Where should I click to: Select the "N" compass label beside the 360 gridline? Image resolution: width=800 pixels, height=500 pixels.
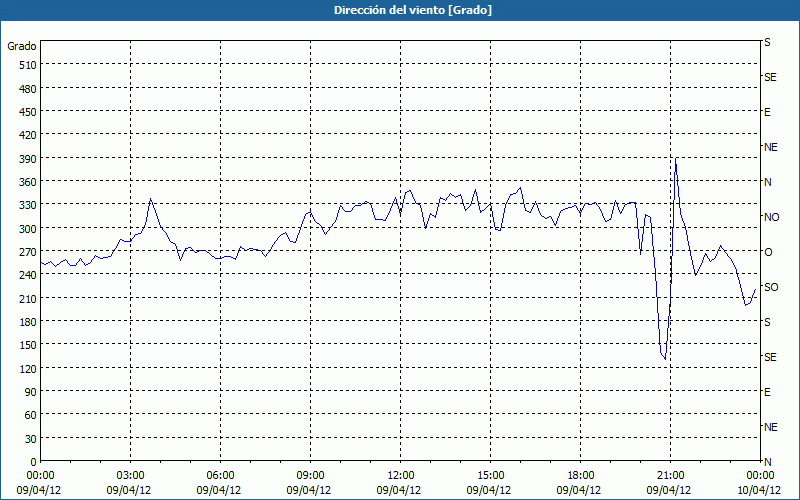(x=767, y=182)
